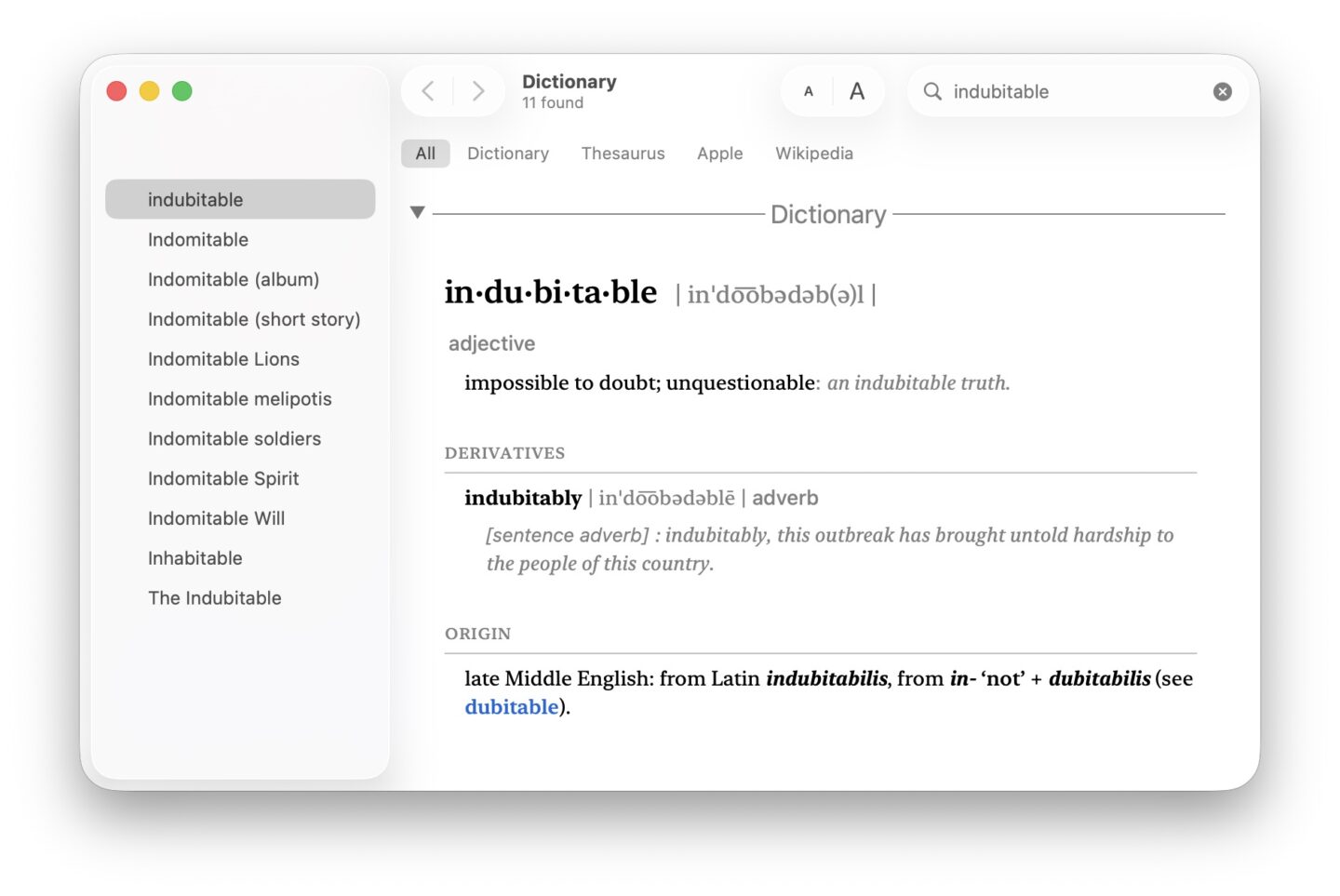Click the green zoom traffic light

point(182,91)
